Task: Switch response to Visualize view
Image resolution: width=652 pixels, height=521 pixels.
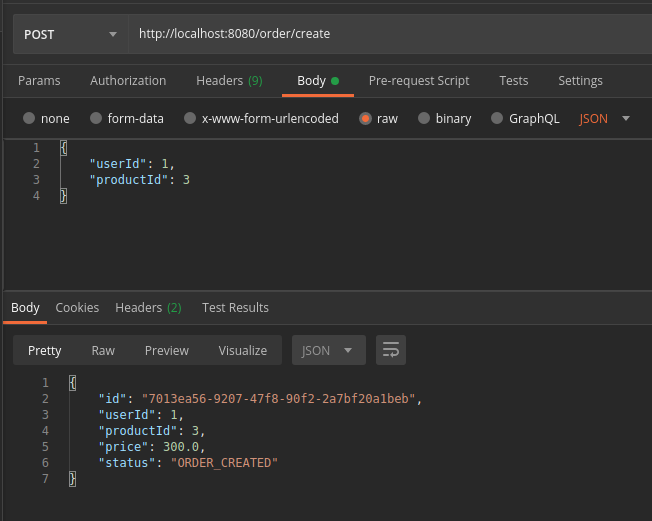Action: coord(243,350)
